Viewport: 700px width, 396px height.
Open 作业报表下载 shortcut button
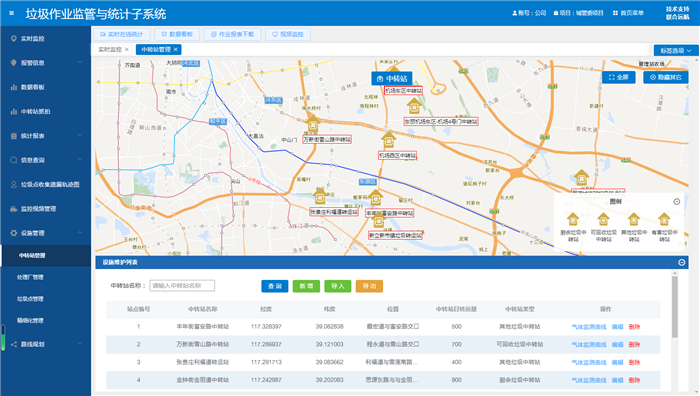click(232, 34)
